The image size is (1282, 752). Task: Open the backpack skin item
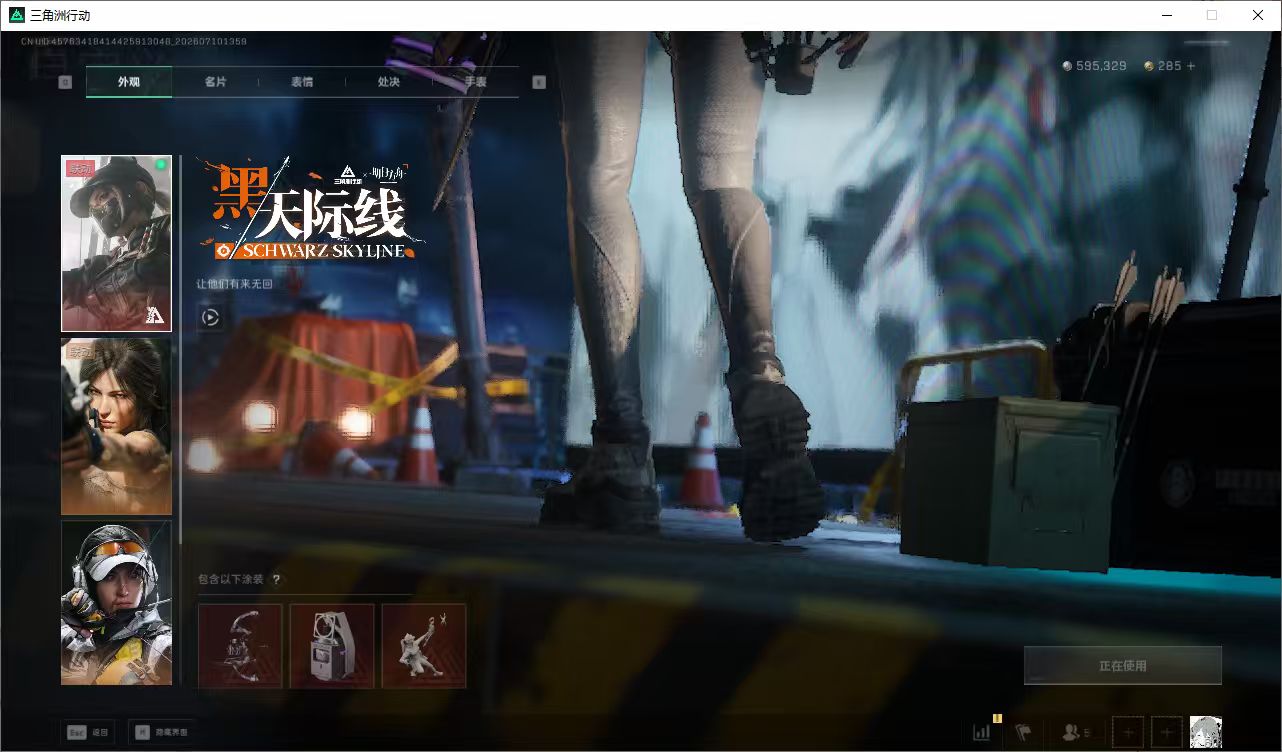332,646
